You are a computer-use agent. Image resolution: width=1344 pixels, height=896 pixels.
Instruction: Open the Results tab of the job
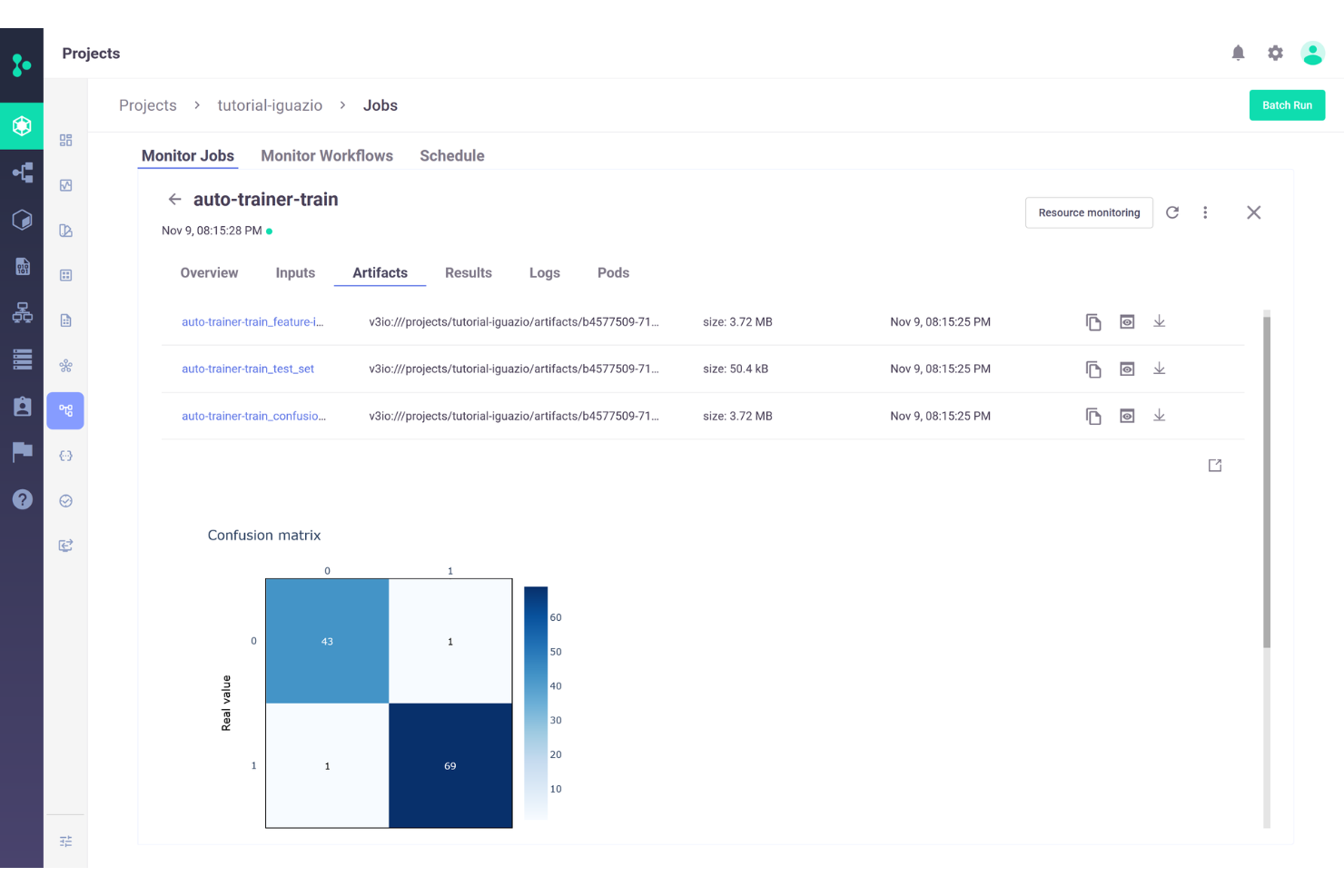[468, 272]
